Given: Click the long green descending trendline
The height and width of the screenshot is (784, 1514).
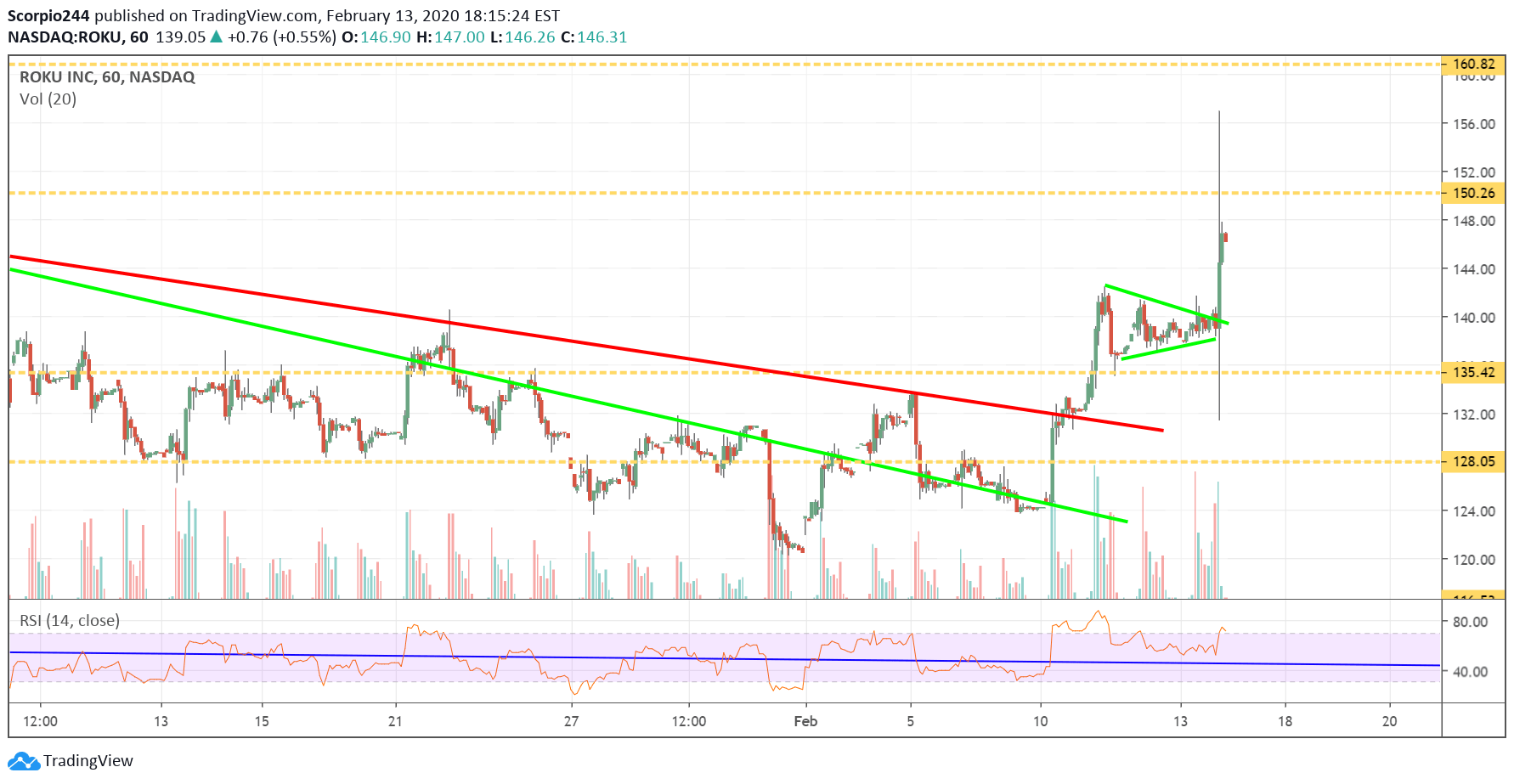Looking at the screenshot, I should 568,395.
